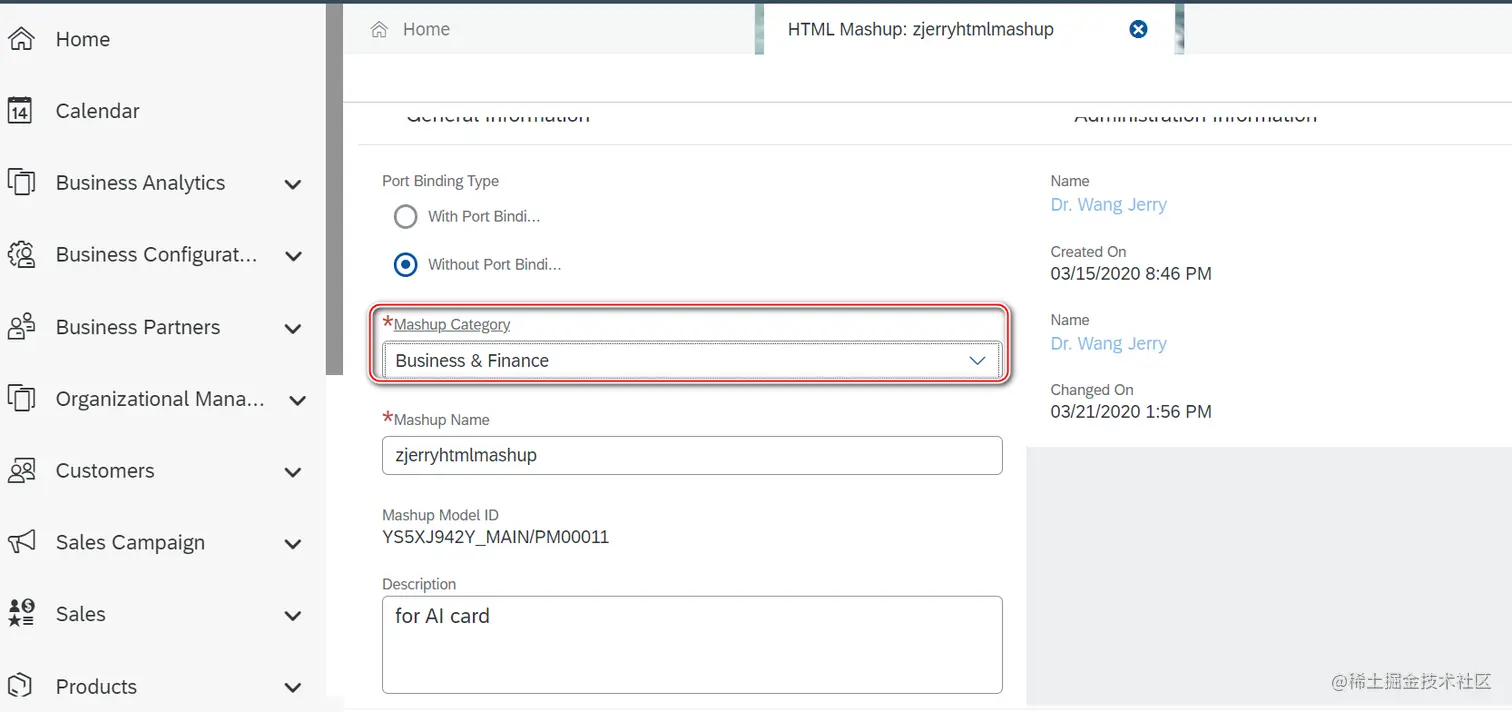Click the Customers icon in sidebar
The height and width of the screenshot is (712, 1512).
pyautogui.click(x=21, y=471)
